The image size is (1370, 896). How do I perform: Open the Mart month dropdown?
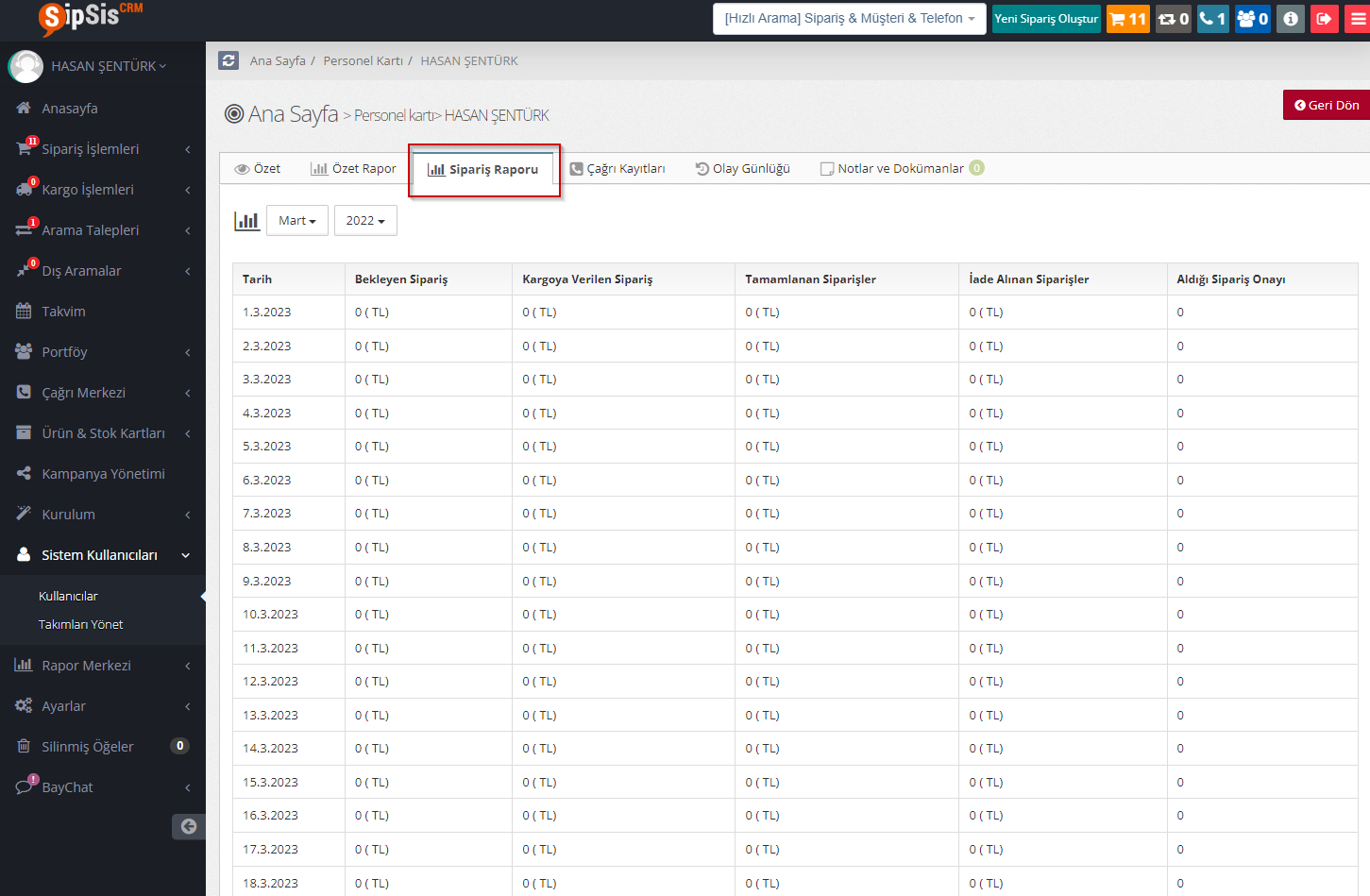296,221
